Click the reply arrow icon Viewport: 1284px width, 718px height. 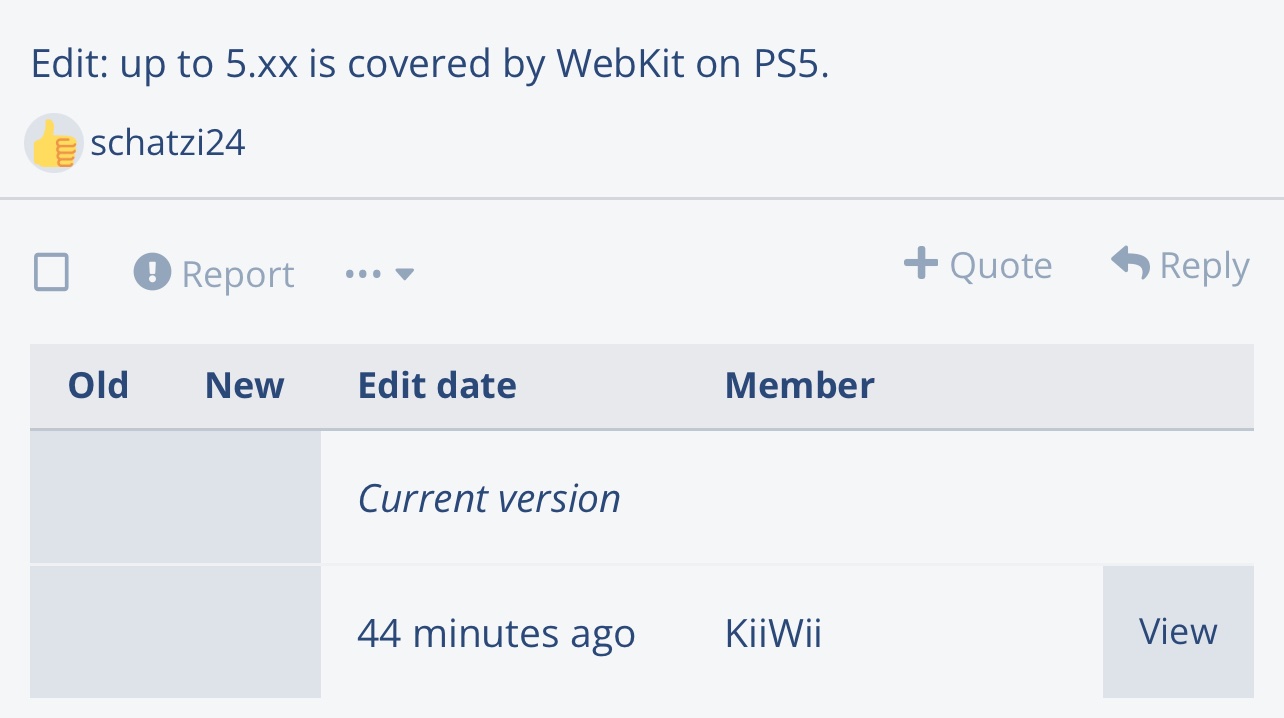[1130, 264]
